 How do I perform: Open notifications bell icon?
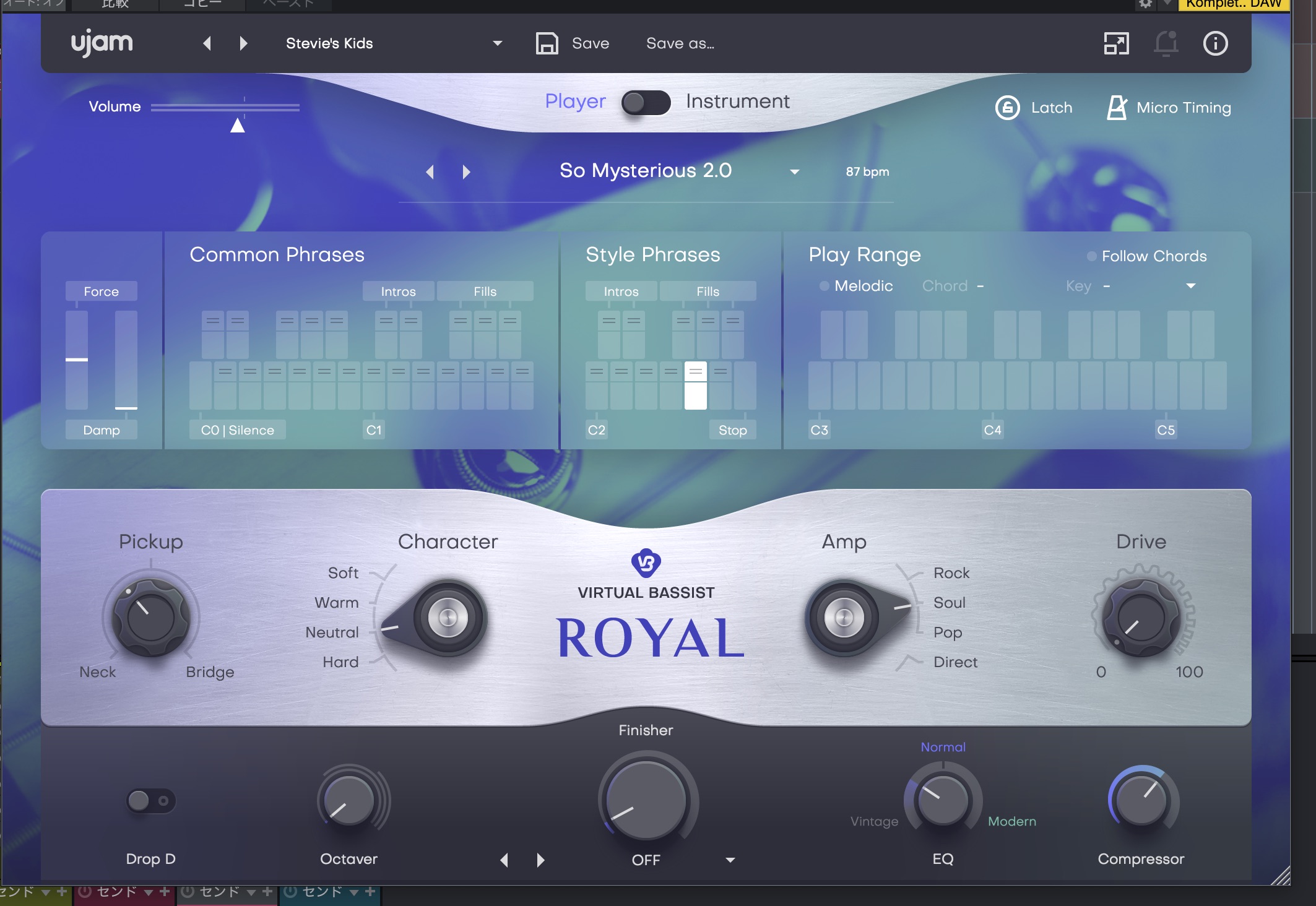tap(1166, 44)
